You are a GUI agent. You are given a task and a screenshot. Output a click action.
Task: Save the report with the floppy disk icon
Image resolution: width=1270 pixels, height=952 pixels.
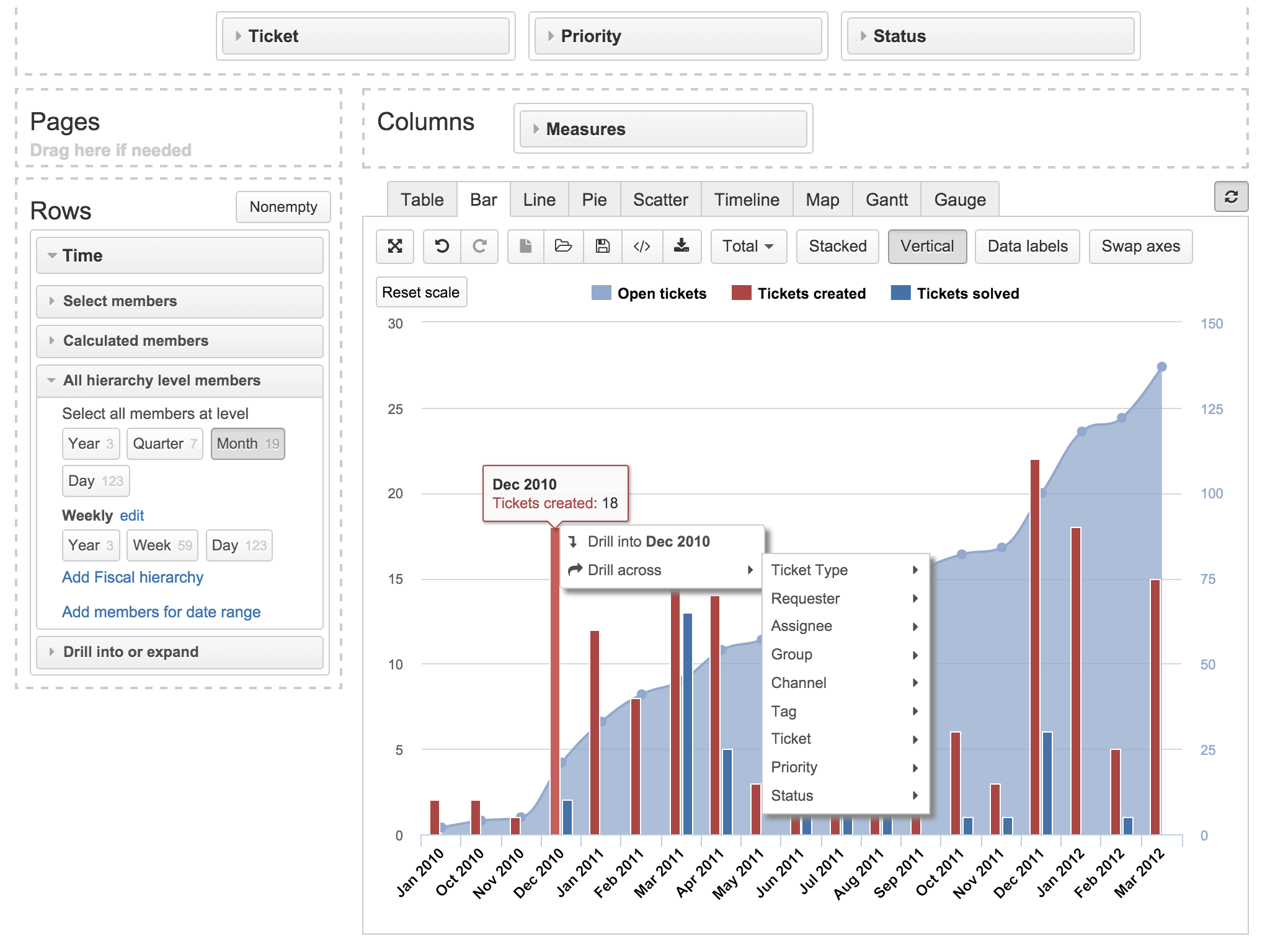tap(602, 246)
